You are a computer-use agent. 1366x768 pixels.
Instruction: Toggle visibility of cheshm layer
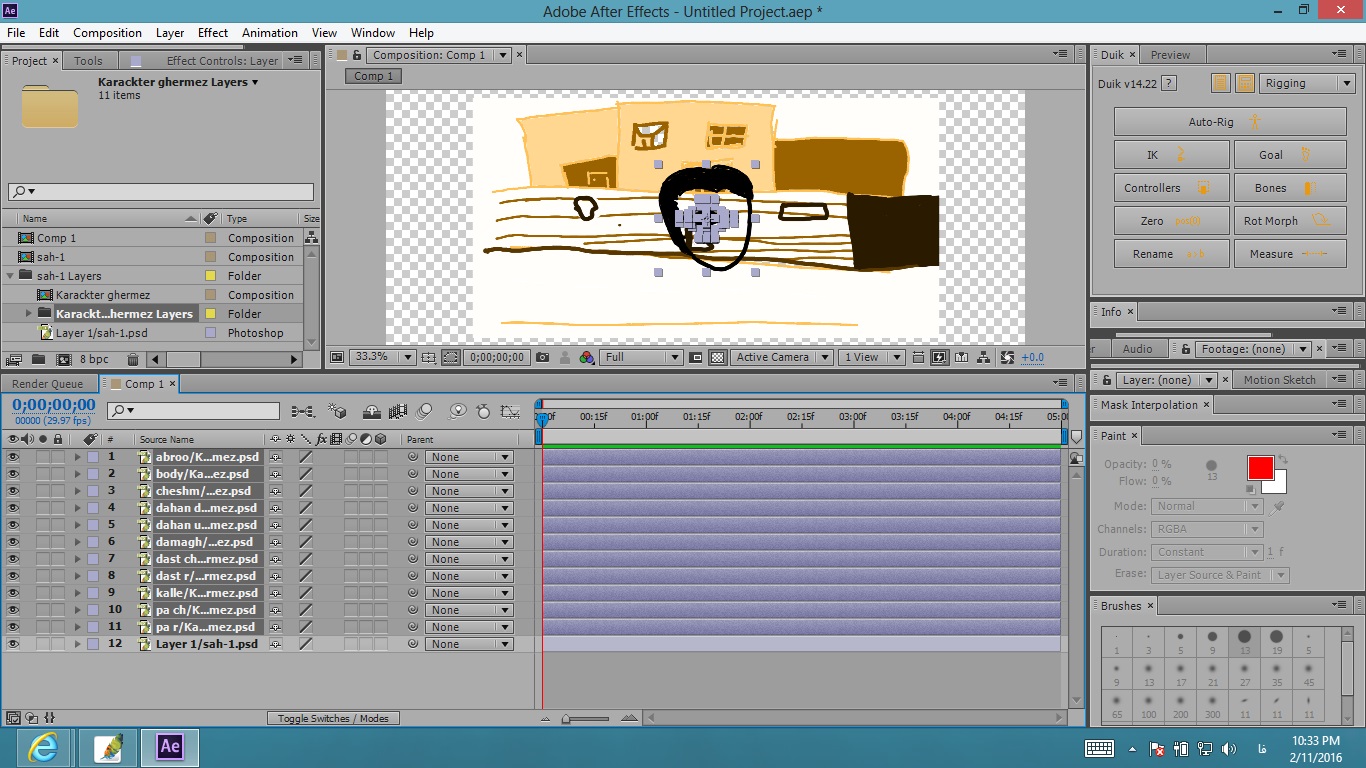tap(13, 491)
